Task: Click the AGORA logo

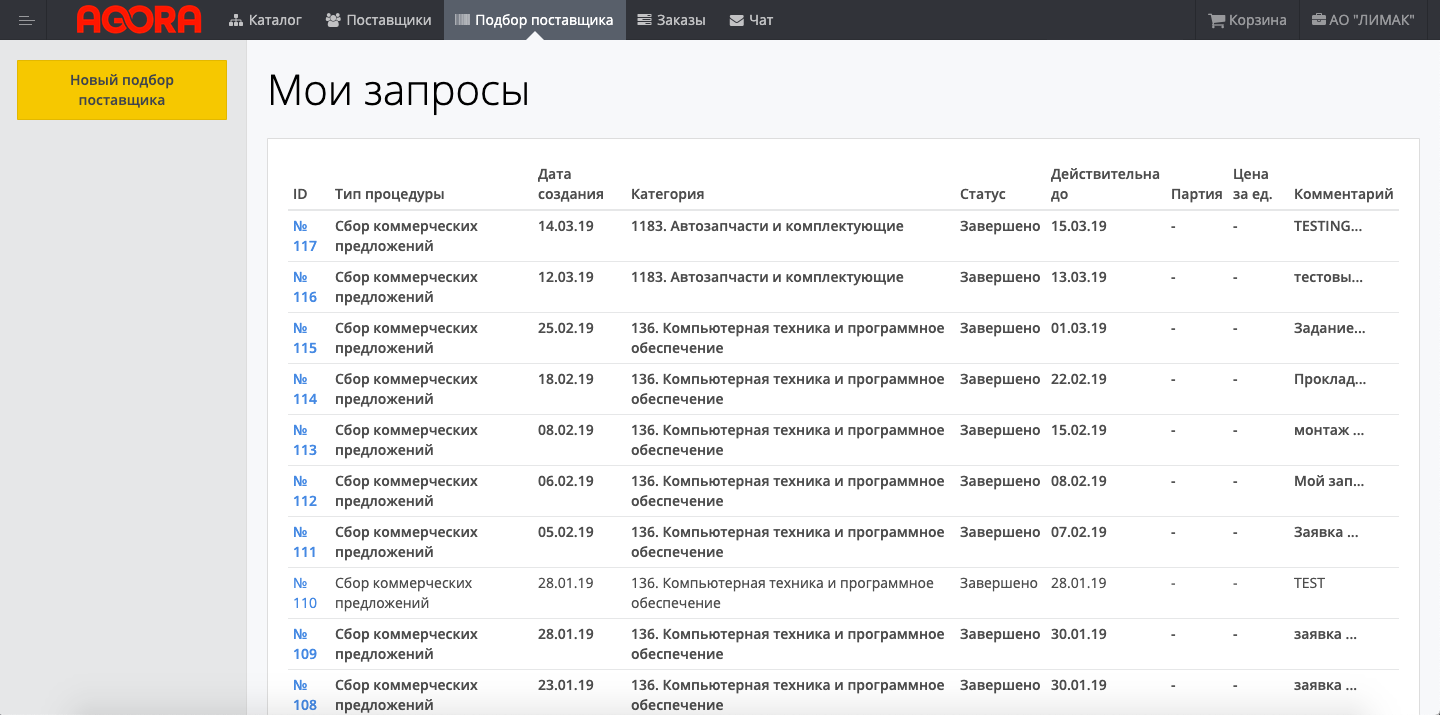Action: pos(139,20)
